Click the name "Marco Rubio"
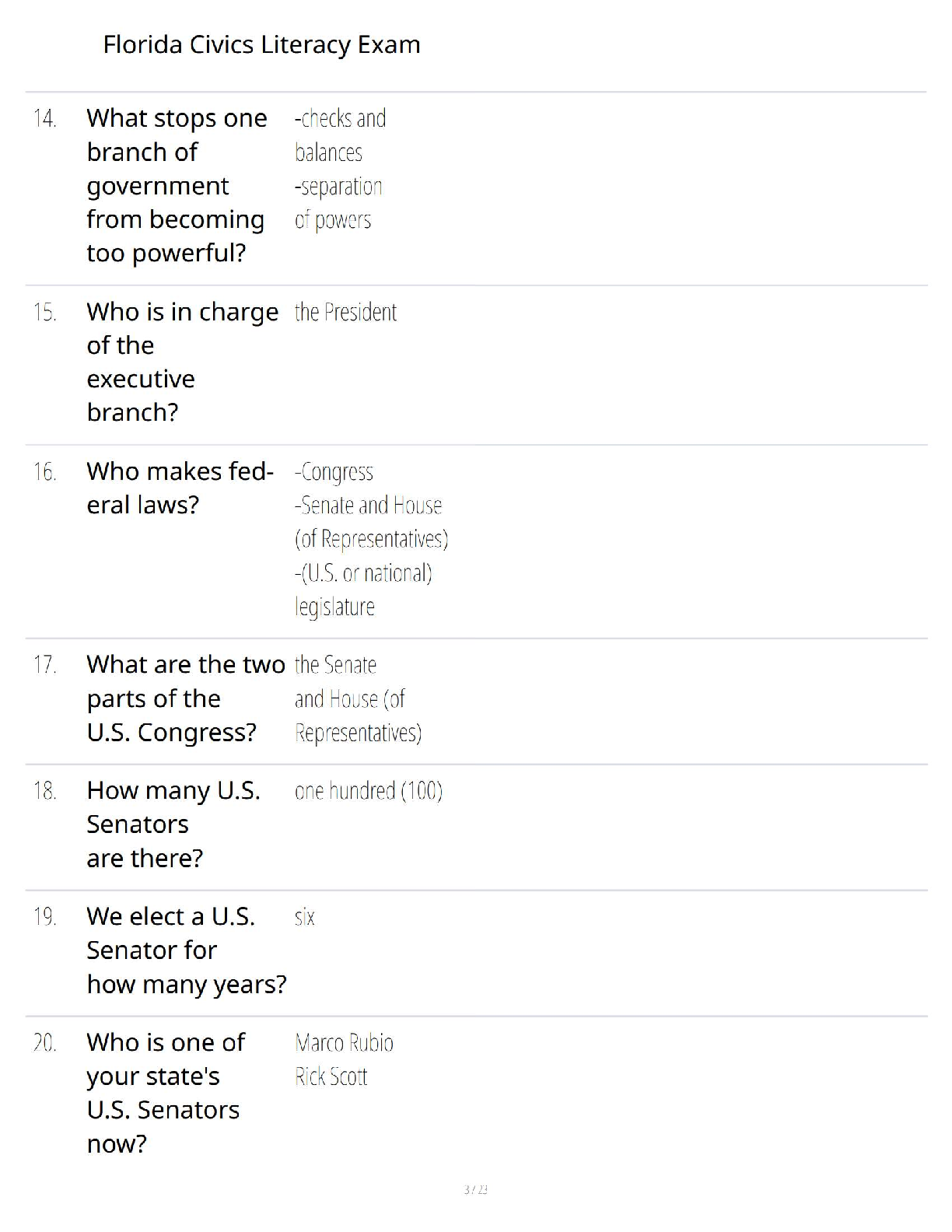Screen dimensions: 952x1232 point(344,1043)
